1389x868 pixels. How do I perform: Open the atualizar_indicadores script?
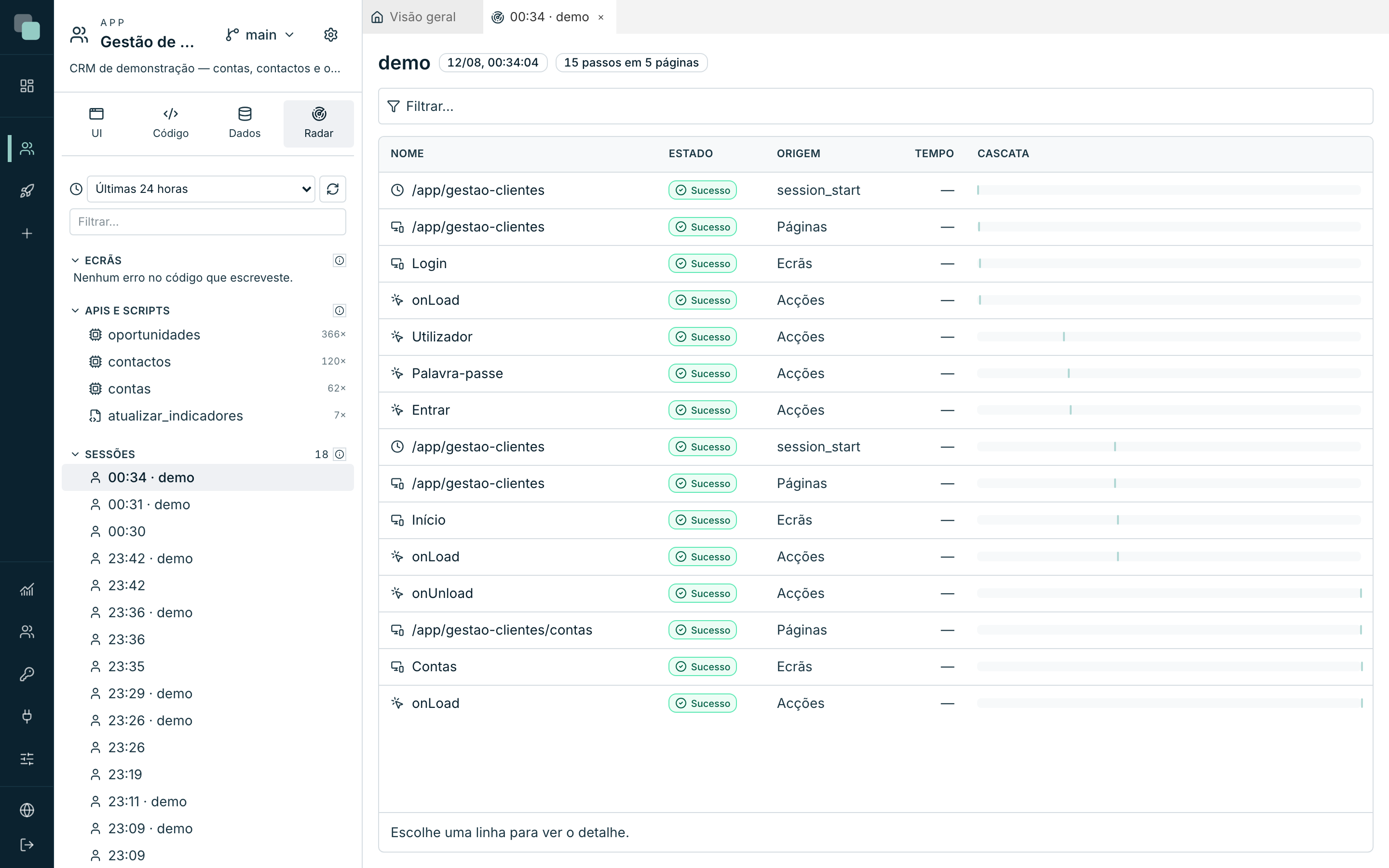(208, 416)
